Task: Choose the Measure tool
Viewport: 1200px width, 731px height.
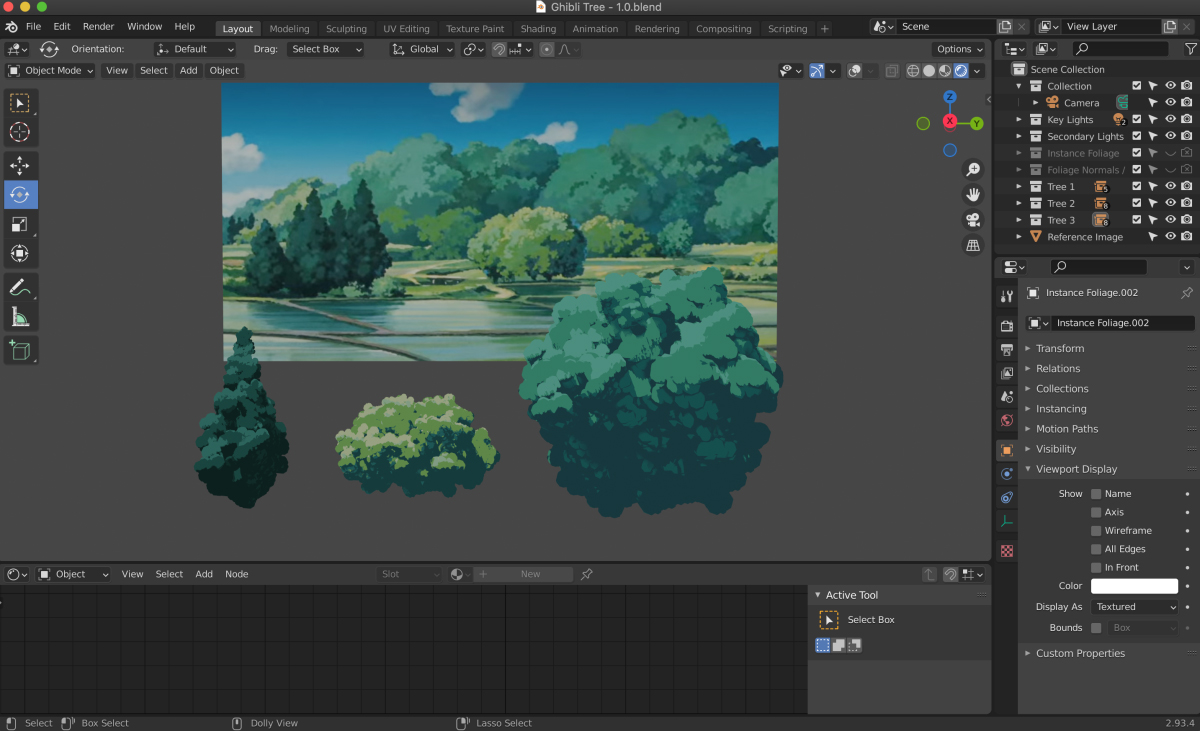Action: (20, 317)
